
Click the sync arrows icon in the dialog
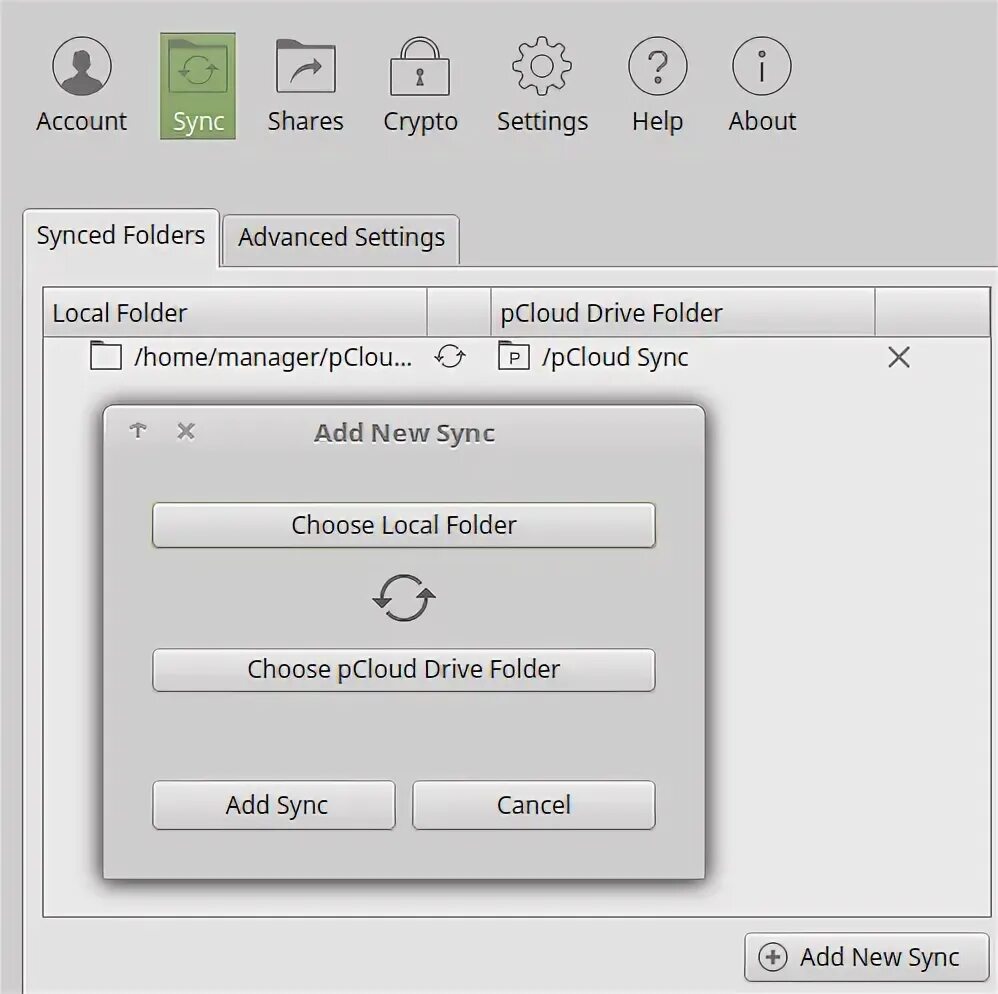404,598
